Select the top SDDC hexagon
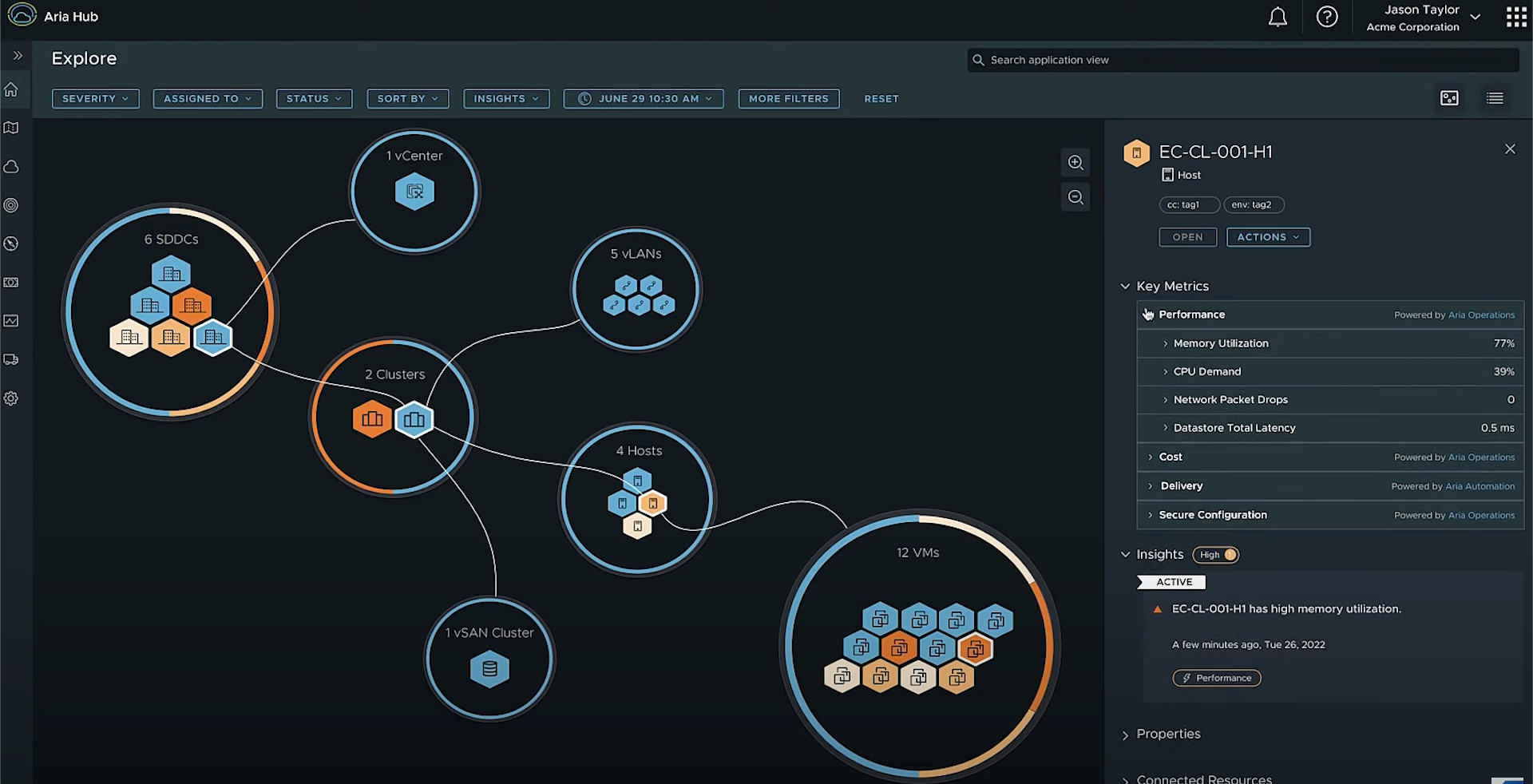 [x=171, y=274]
